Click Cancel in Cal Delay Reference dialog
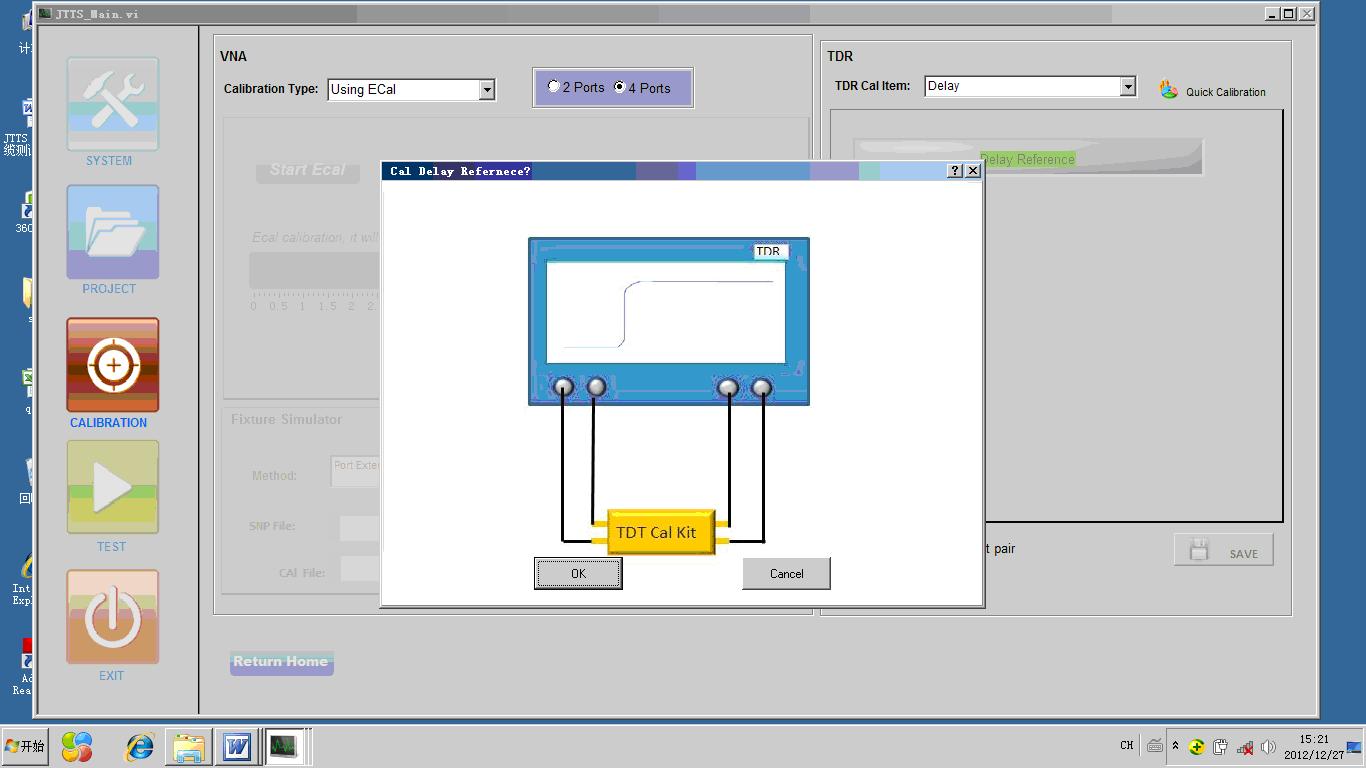Screen dimensions: 1366x768 786,574
